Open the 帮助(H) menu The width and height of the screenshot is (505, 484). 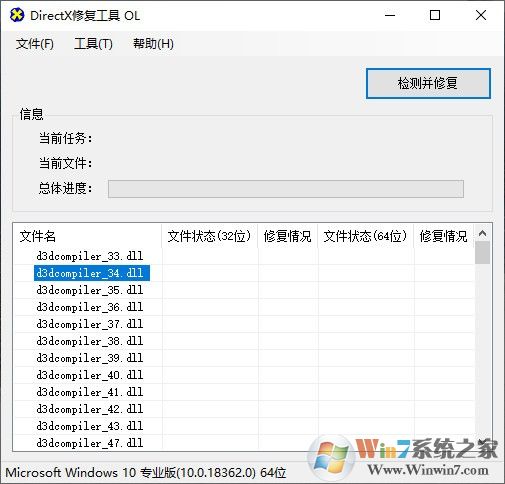pos(153,44)
